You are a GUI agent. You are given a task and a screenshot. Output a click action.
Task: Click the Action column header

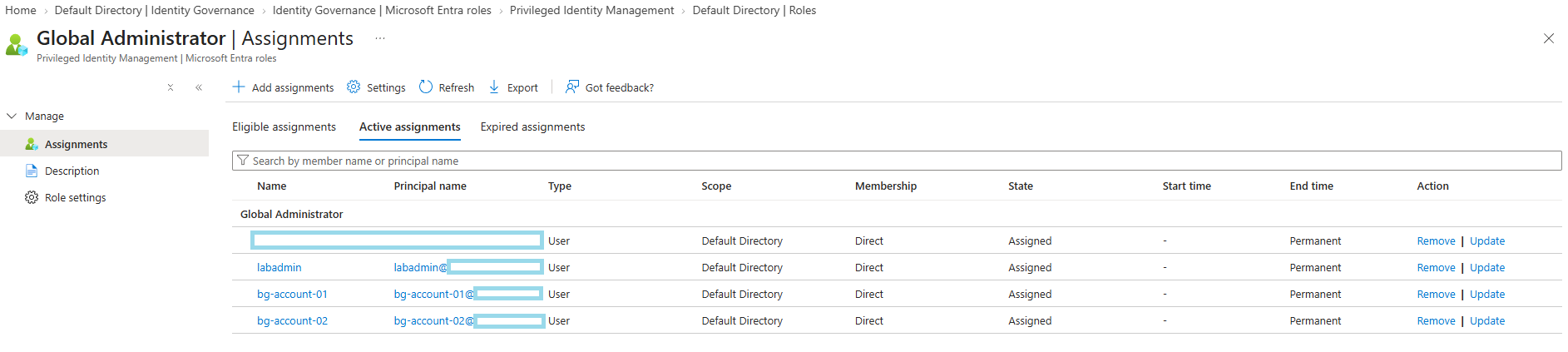point(1432,186)
